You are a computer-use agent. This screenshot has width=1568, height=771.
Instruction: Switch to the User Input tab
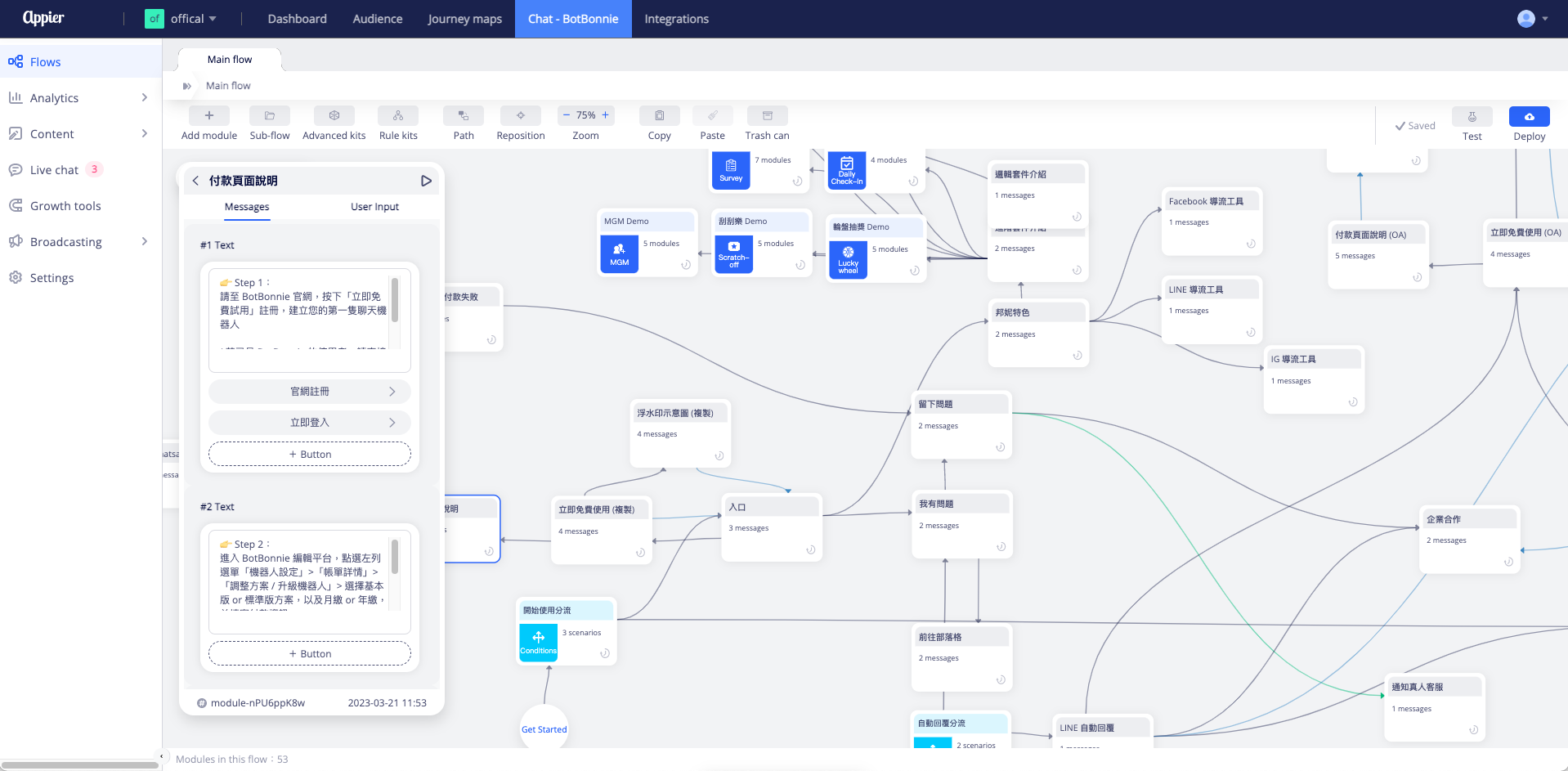pos(375,207)
